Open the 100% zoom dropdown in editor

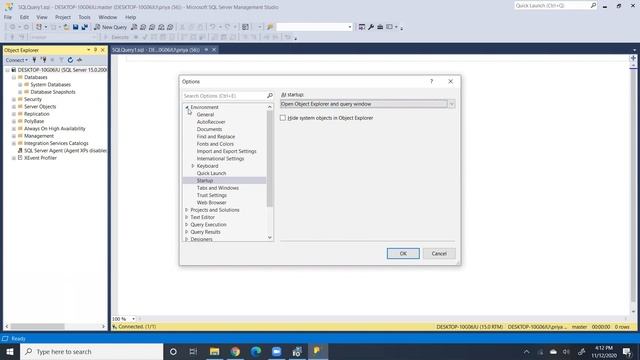(133, 319)
